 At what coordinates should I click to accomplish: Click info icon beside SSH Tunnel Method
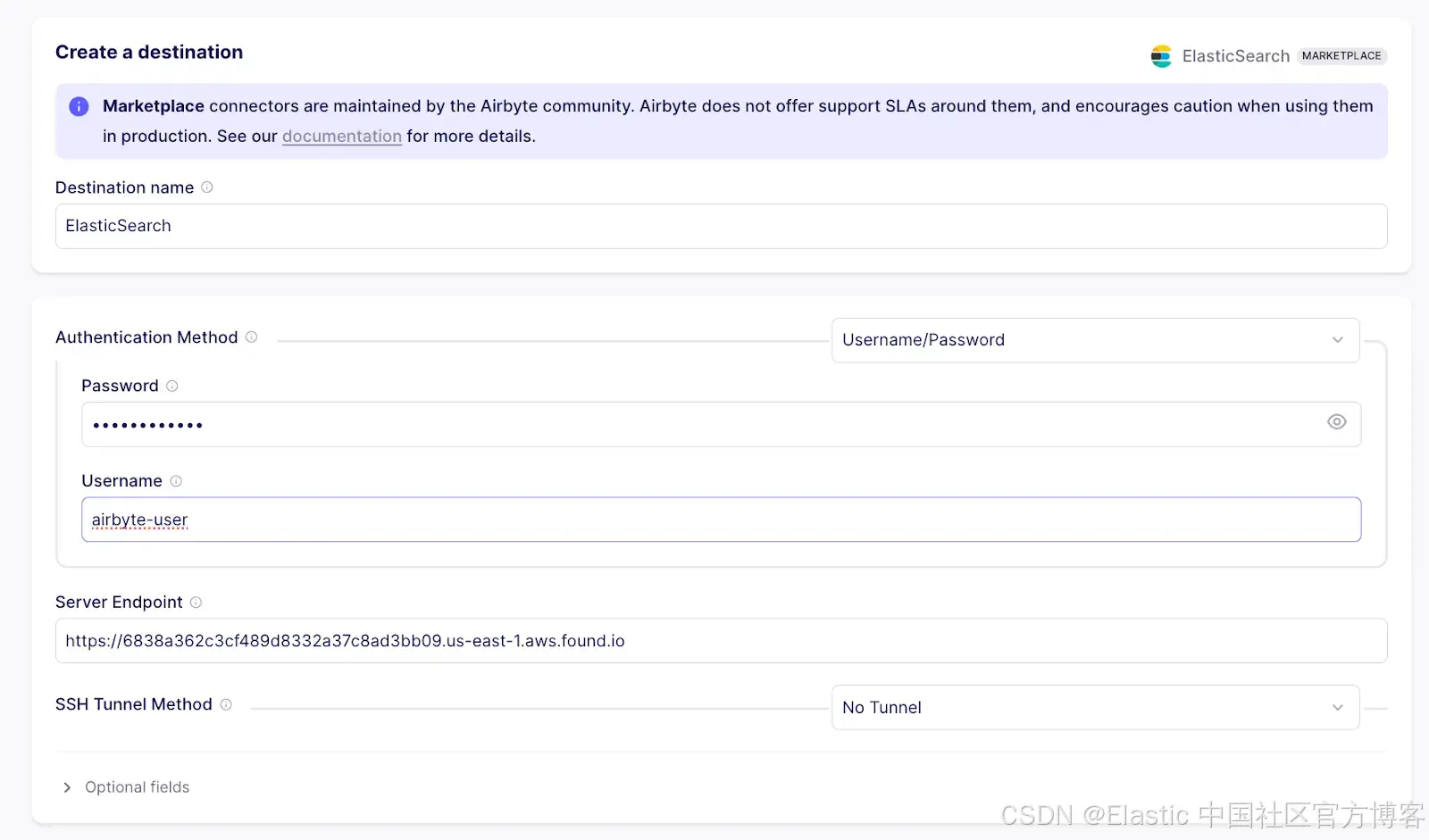click(x=226, y=704)
